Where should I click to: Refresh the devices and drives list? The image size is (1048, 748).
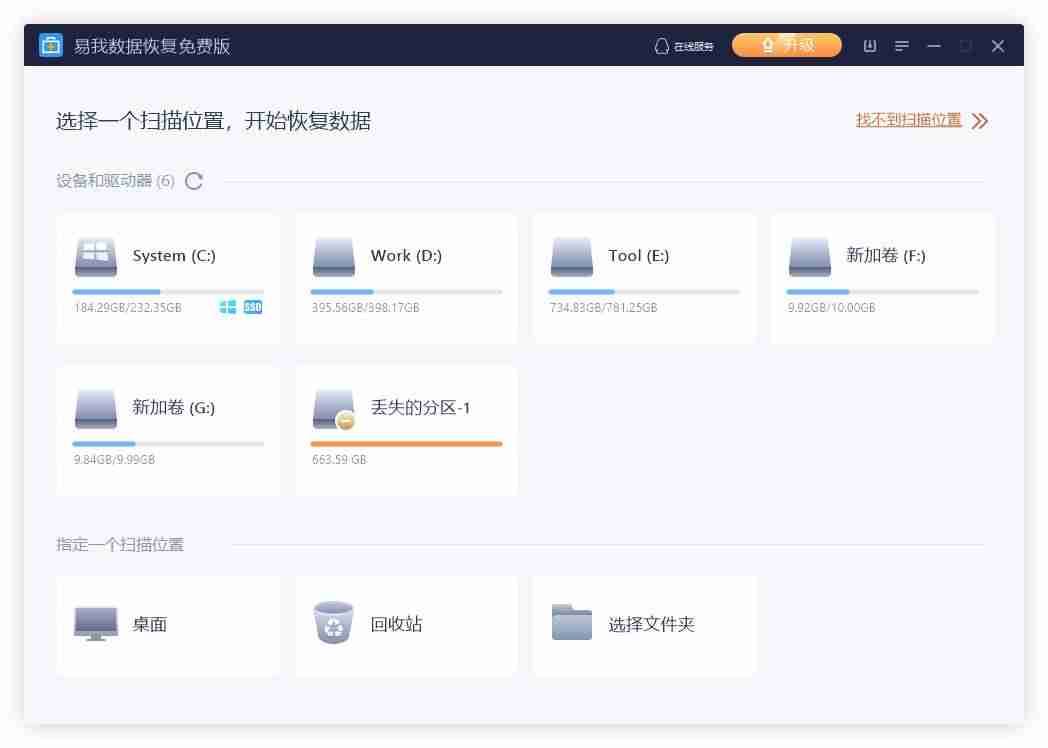pyautogui.click(x=194, y=181)
